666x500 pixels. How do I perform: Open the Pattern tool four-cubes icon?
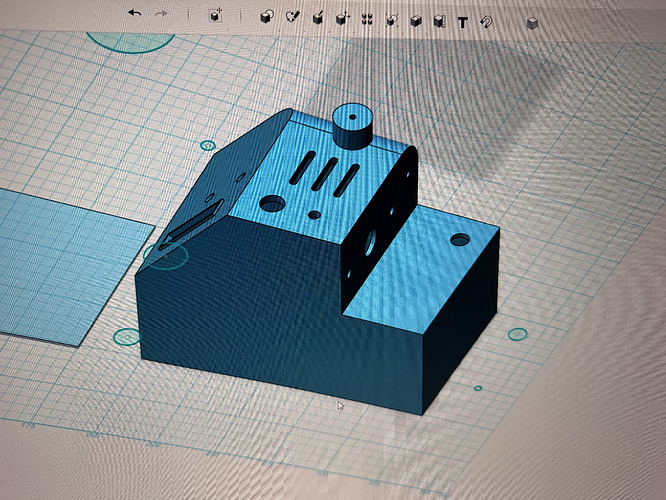pos(367,19)
